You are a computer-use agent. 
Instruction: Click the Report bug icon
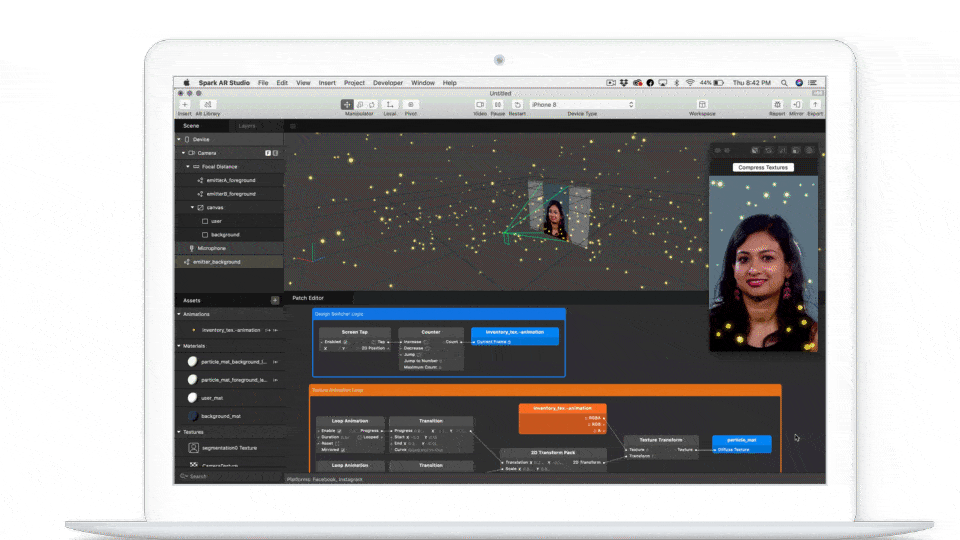[x=777, y=105]
